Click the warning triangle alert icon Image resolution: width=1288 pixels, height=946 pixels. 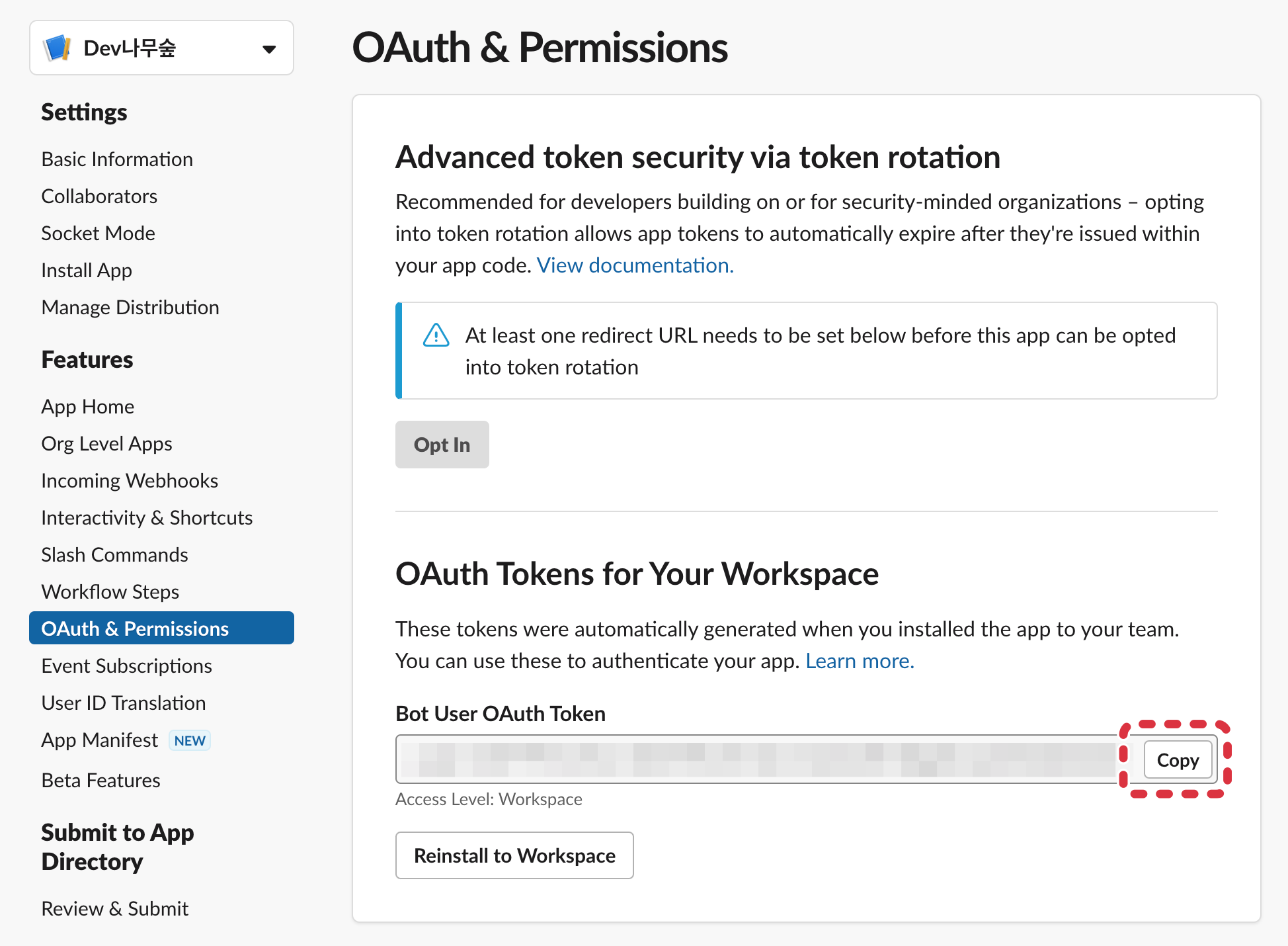pyautogui.click(x=436, y=335)
